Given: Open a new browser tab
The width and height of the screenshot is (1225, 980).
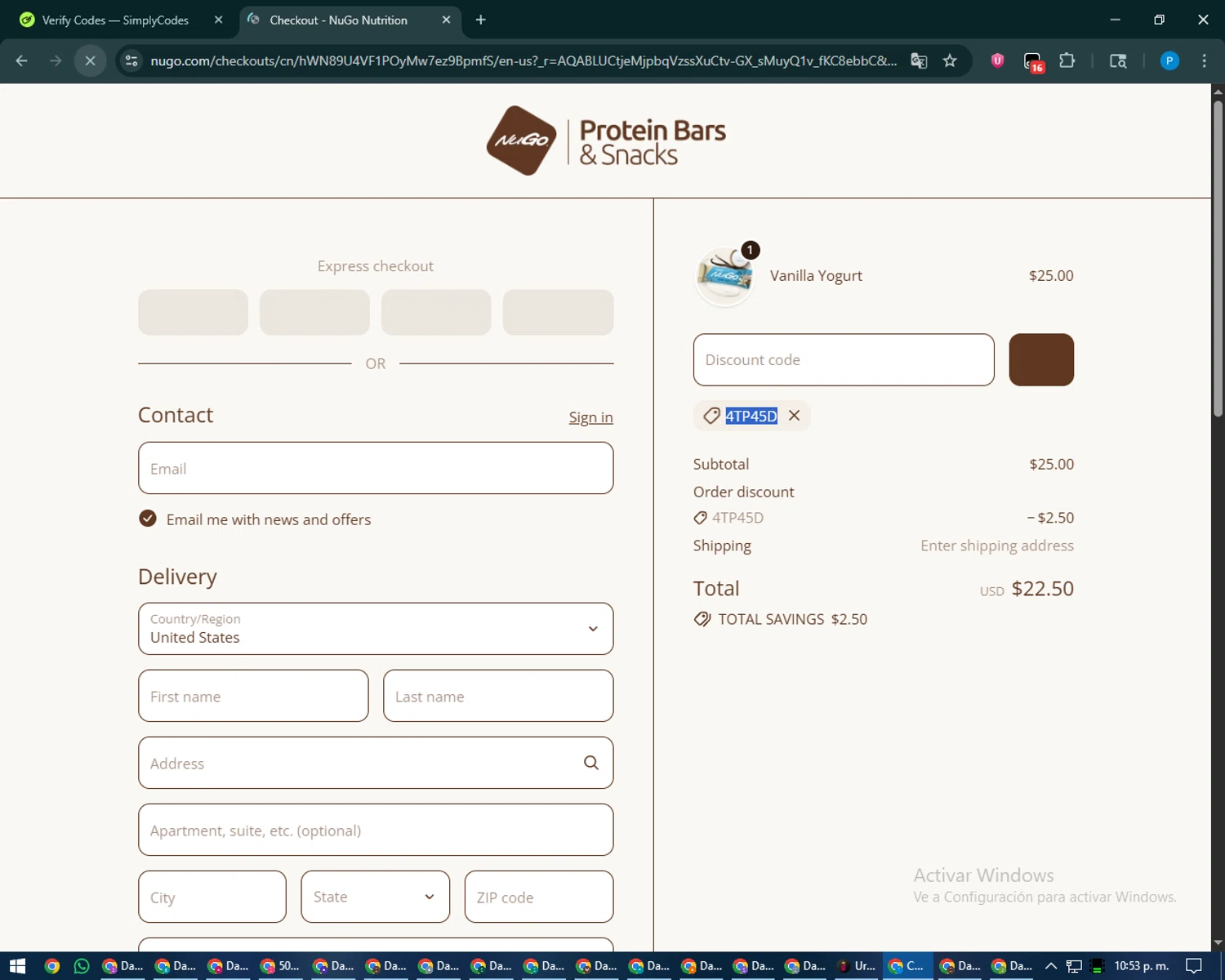Looking at the screenshot, I should pyautogui.click(x=480, y=20).
